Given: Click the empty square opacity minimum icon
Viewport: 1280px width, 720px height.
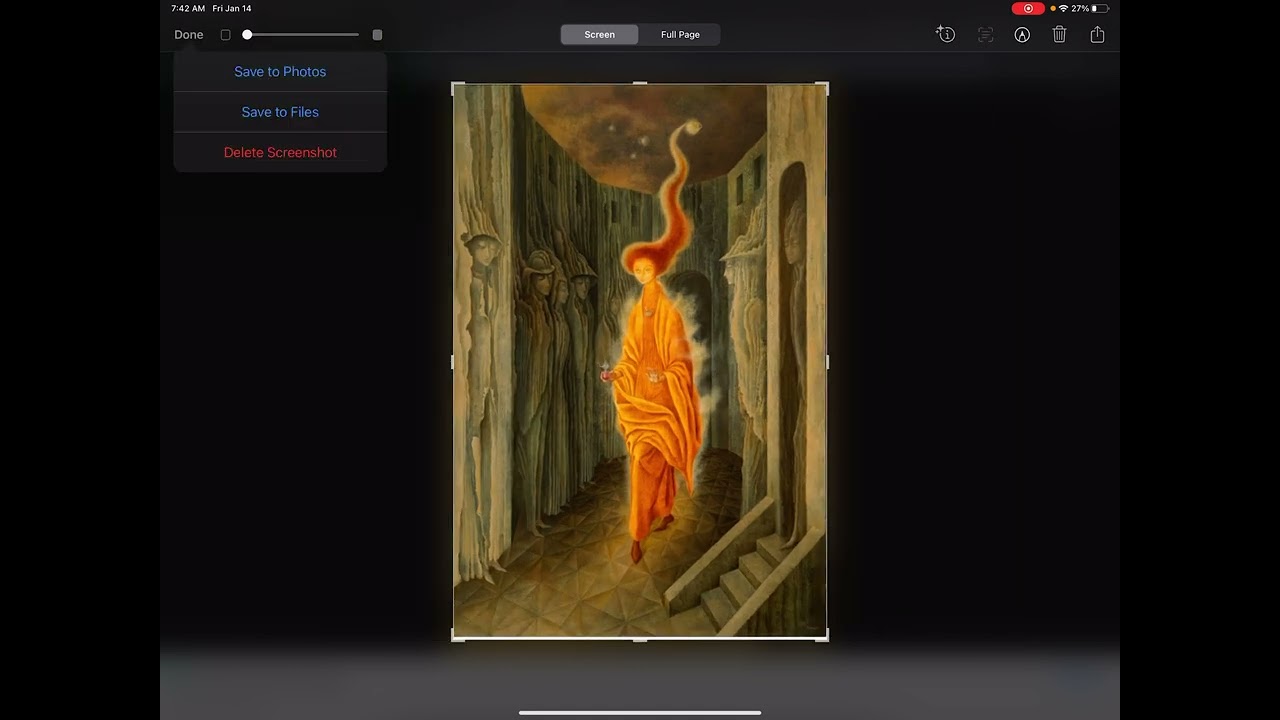Looking at the screenshot, I should coord(225,34).
